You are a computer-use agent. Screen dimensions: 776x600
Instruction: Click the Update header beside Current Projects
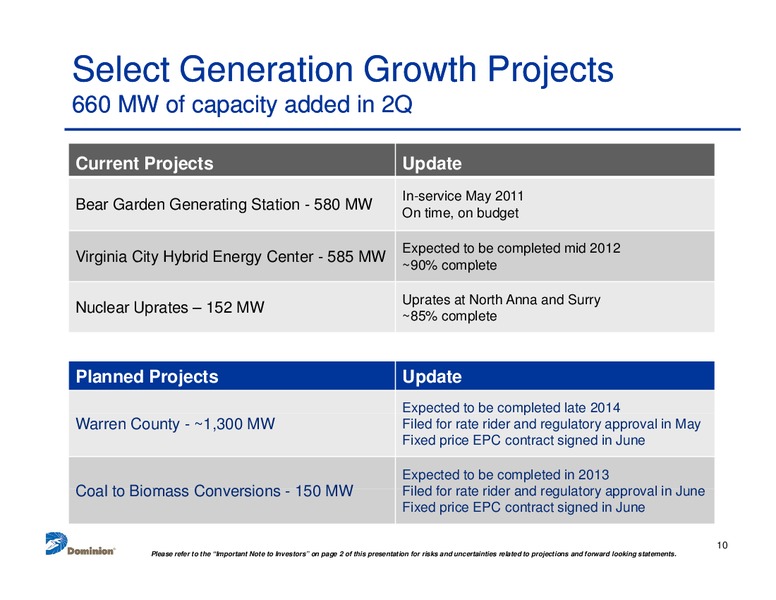(x=555, y=160)
